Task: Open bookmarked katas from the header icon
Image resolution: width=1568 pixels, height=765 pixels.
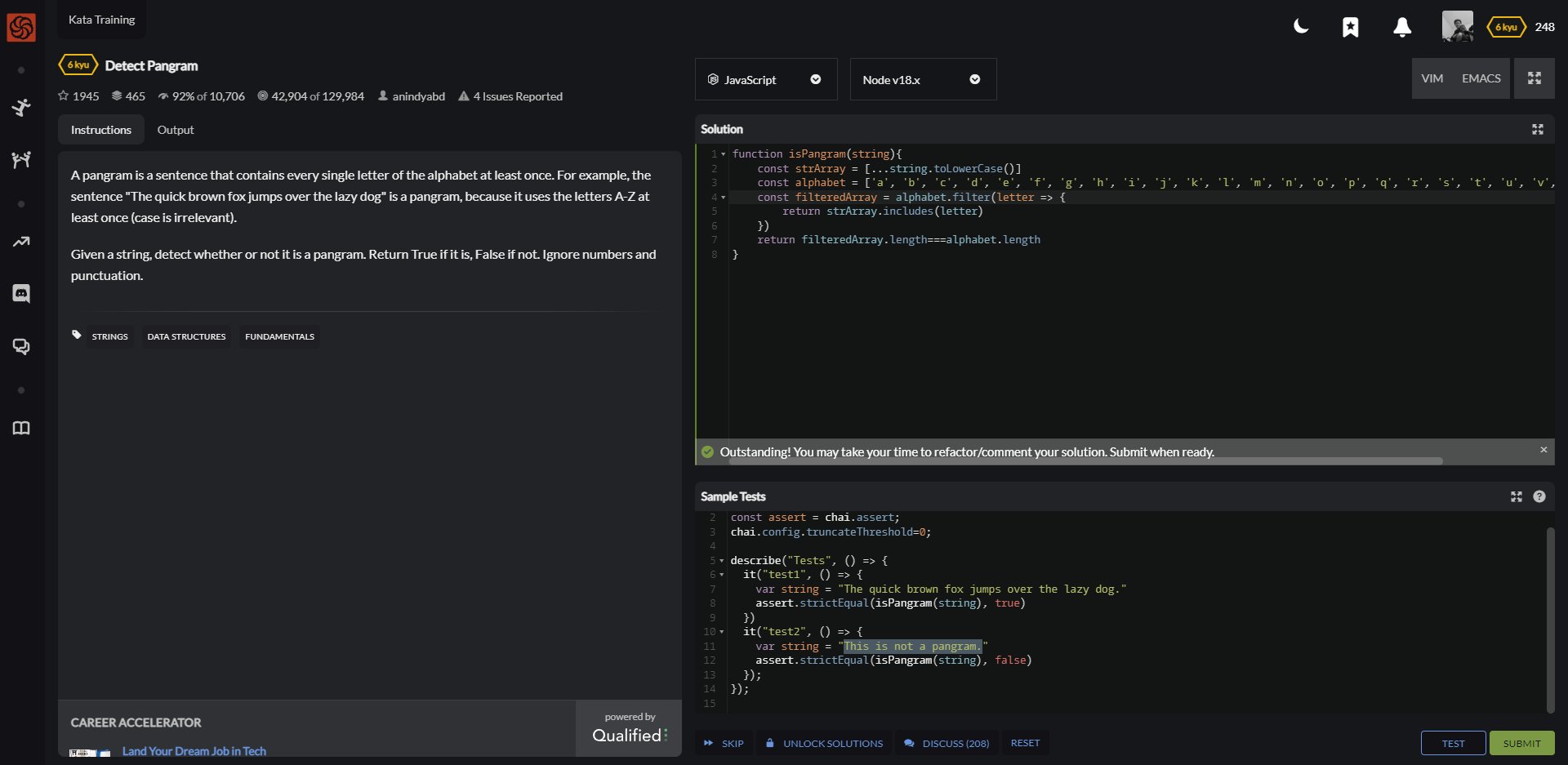Action: tap(1351, 28)
